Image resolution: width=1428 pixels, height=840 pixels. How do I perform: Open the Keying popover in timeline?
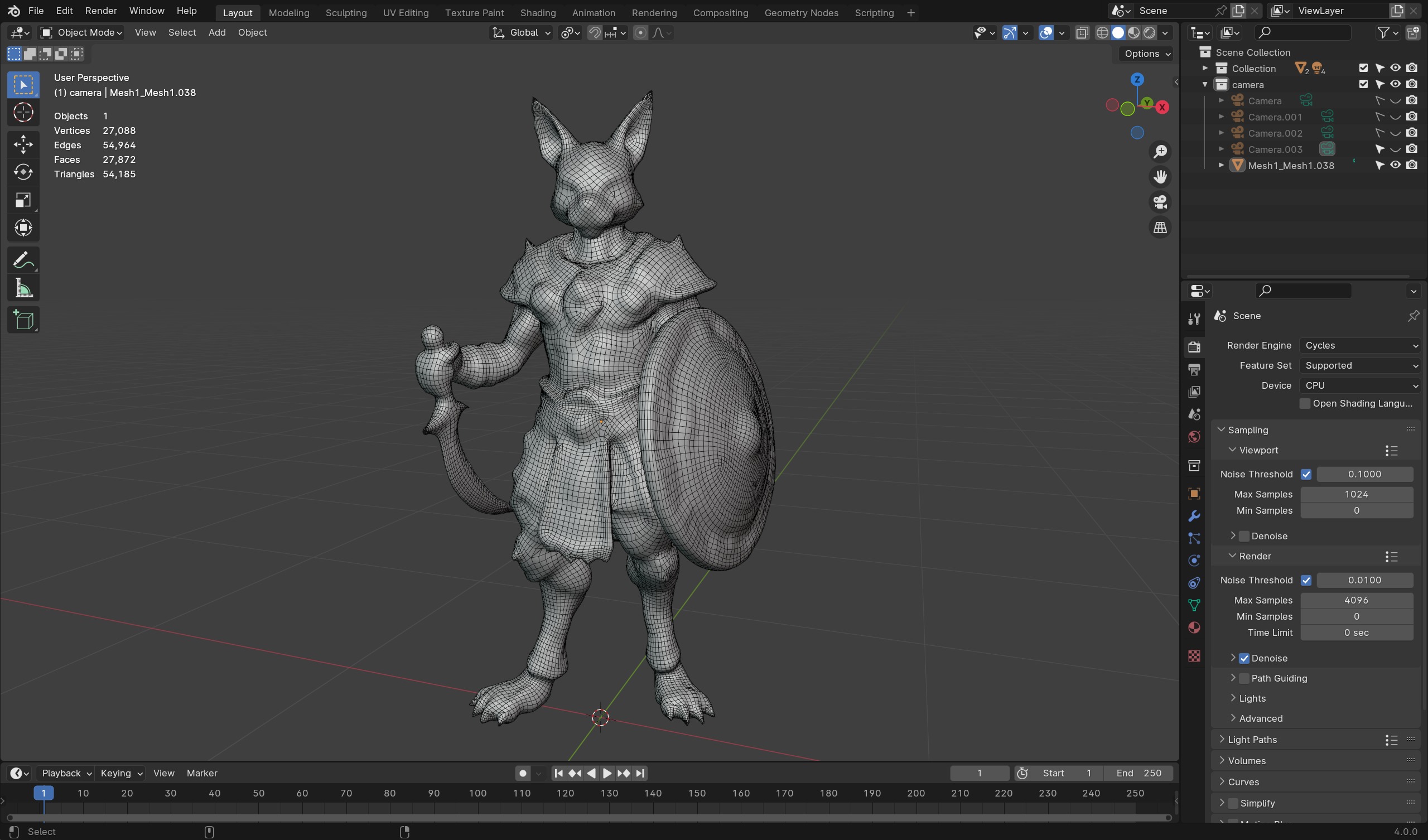pyautogui.click(x=120, y=773)
